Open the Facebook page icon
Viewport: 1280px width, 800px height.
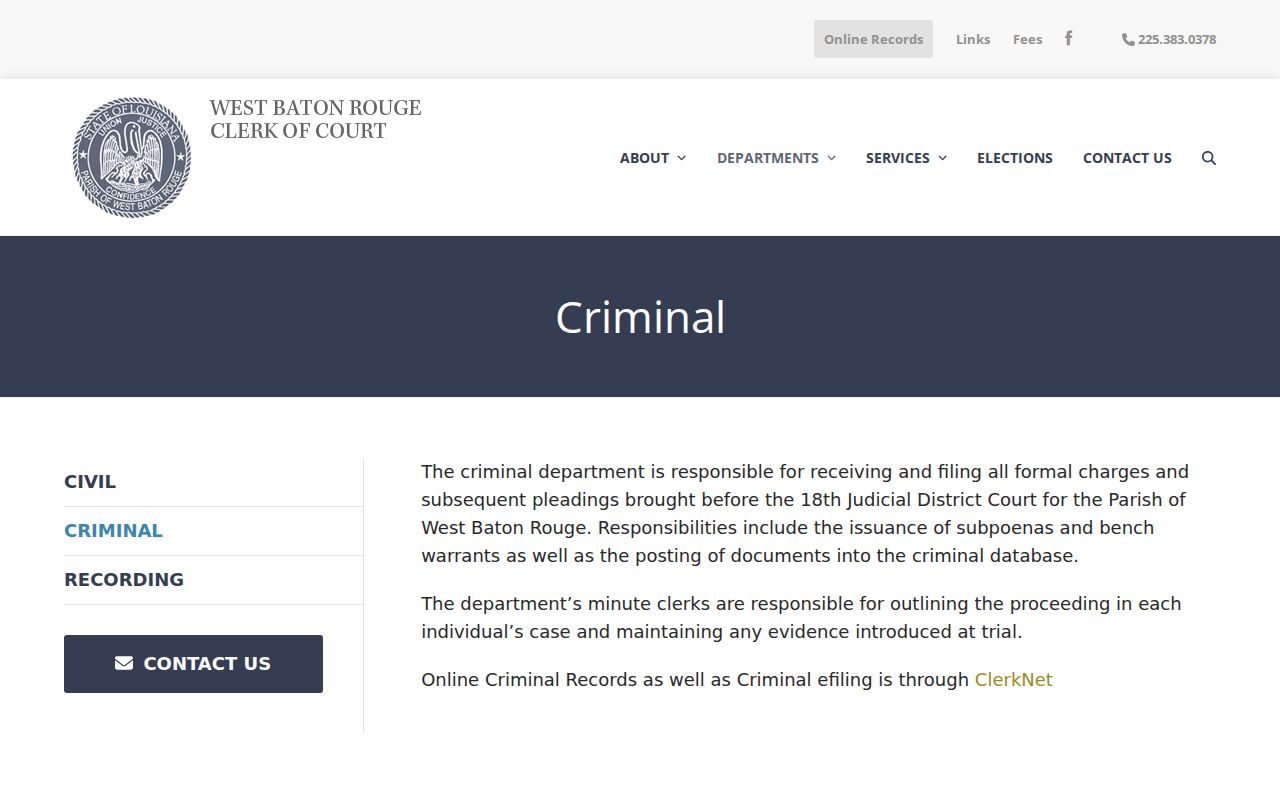1068,38
